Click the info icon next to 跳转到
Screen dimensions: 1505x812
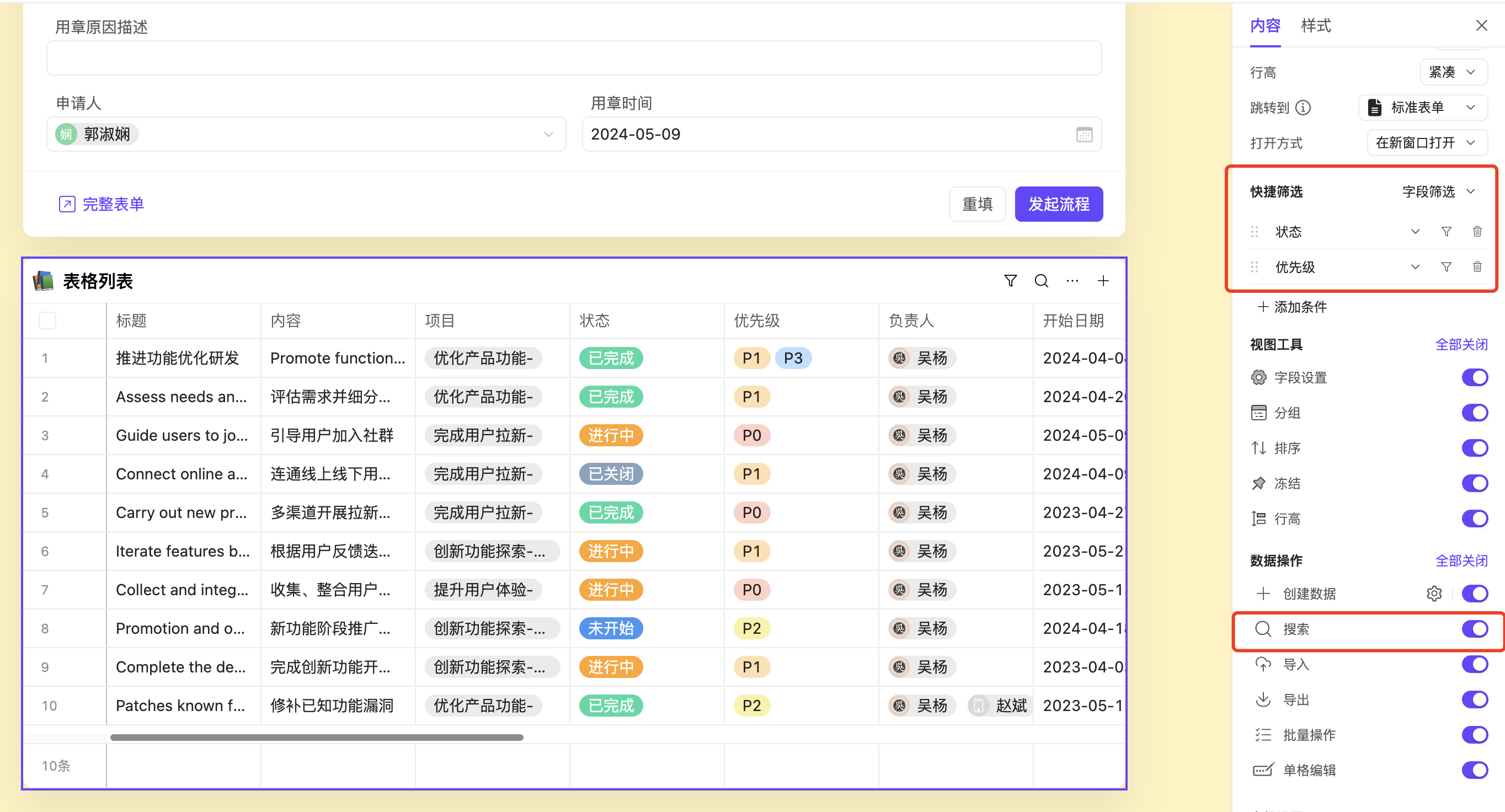coord(1304,108)
